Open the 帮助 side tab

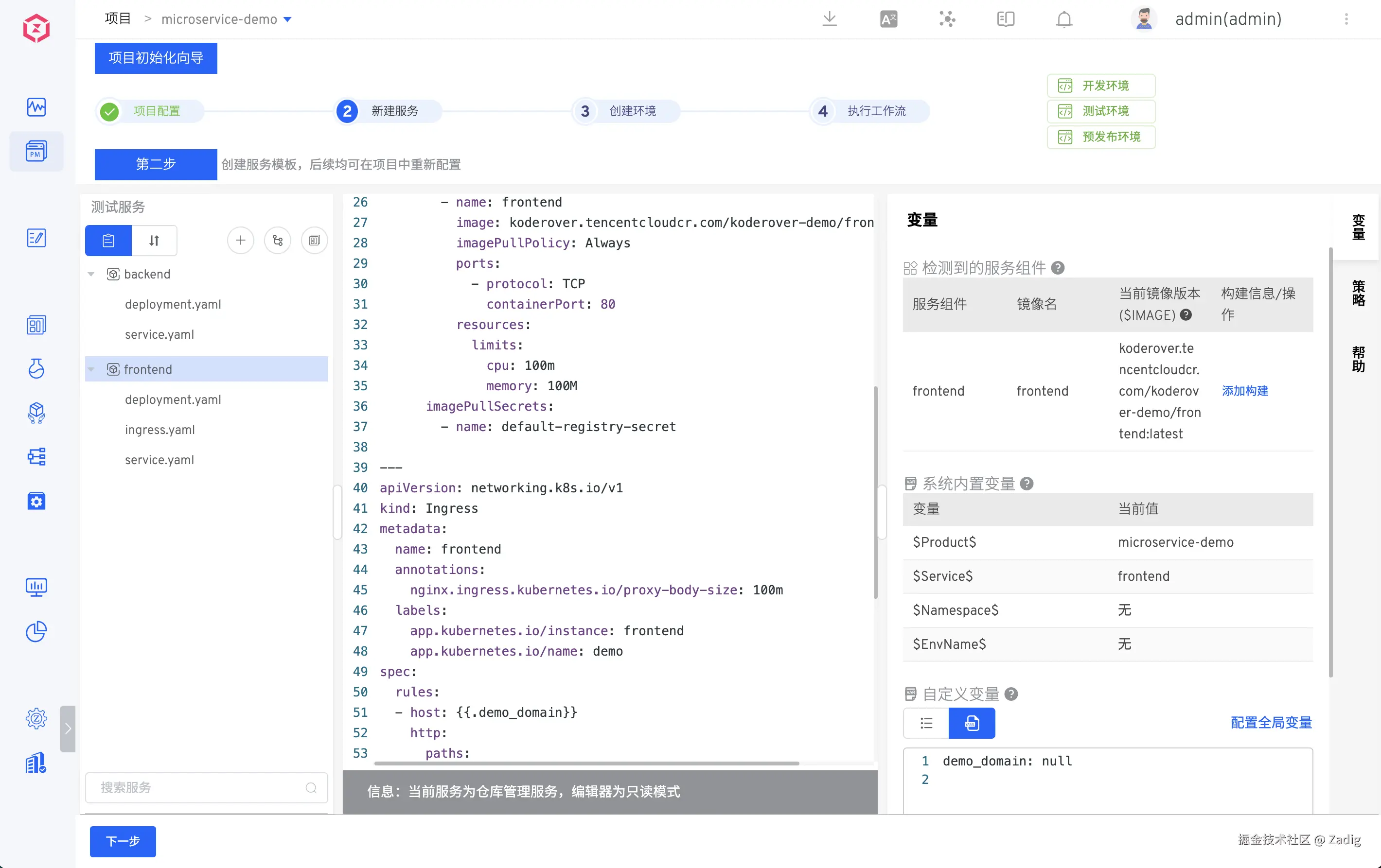pos(1358,359)
